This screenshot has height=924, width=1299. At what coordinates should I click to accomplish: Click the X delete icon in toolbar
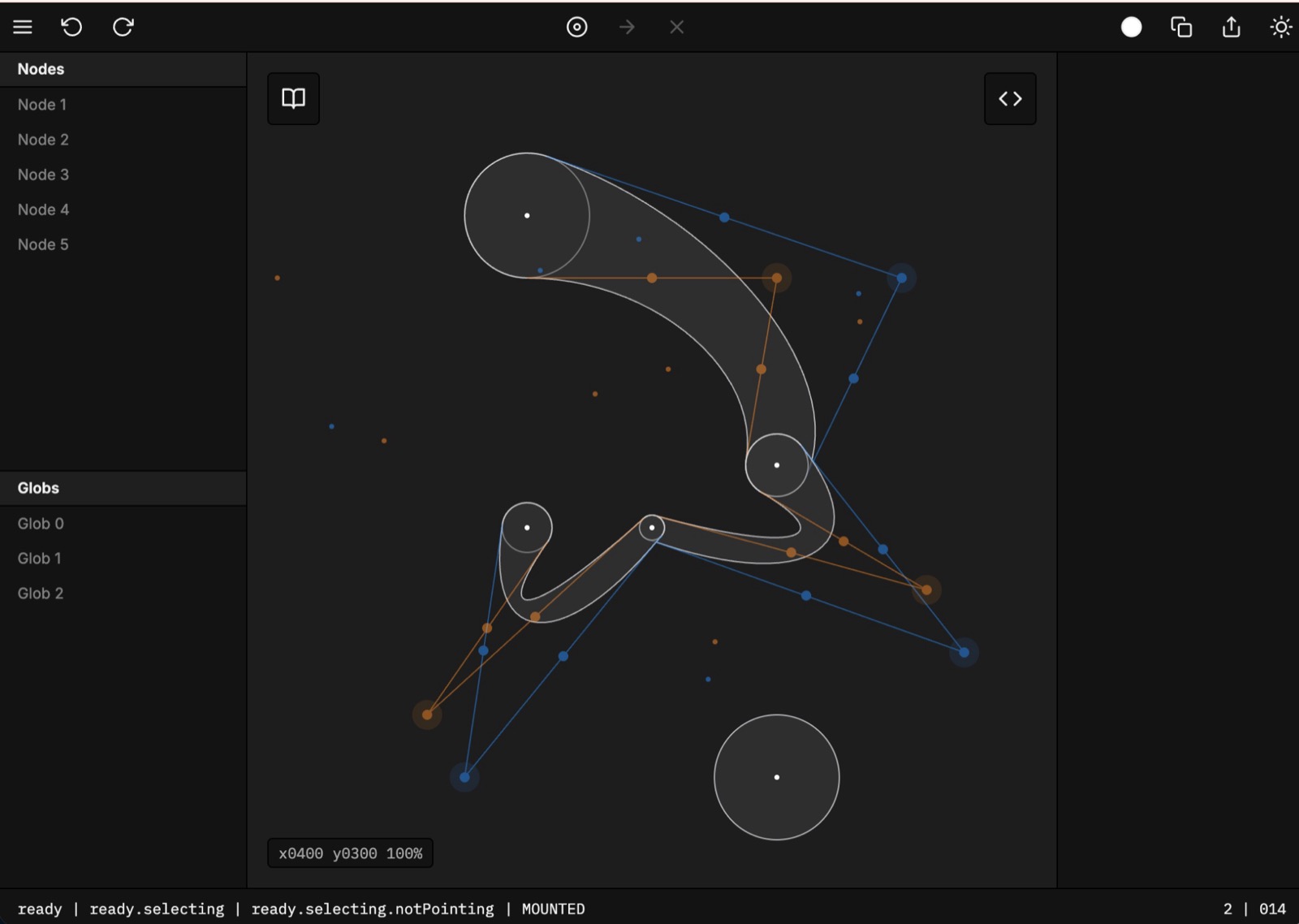pyautogui.click(x=677, y=27)
